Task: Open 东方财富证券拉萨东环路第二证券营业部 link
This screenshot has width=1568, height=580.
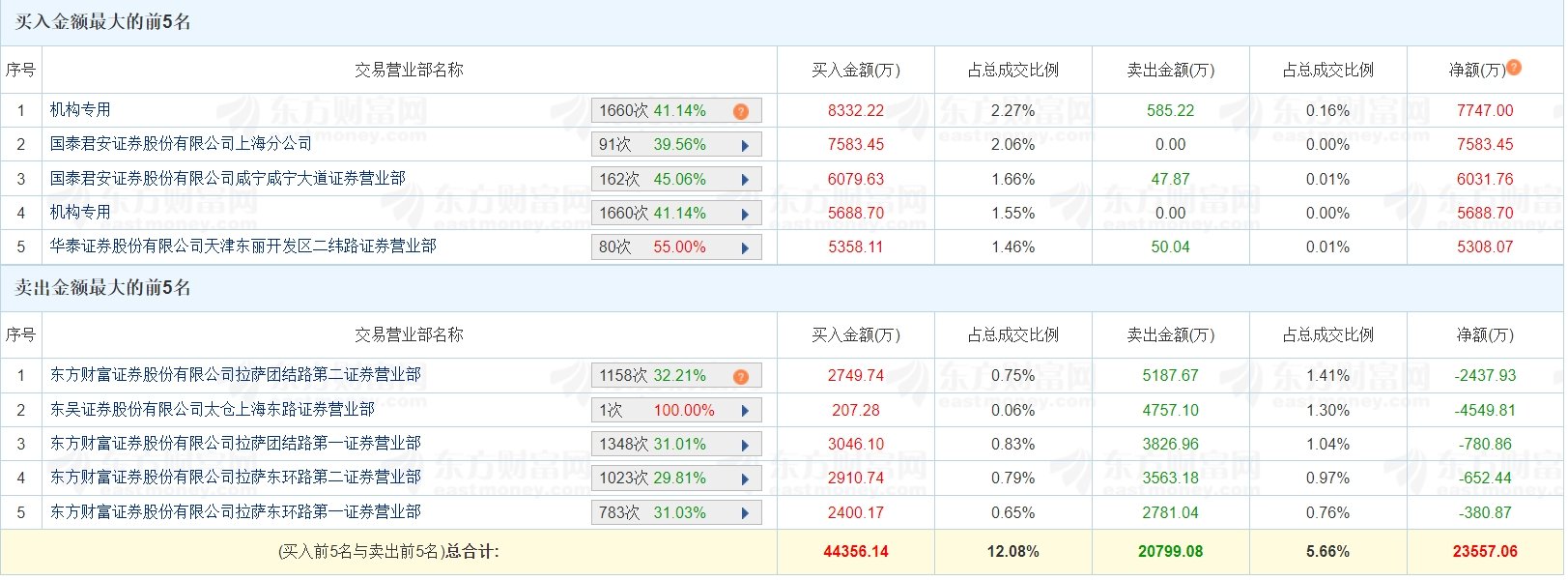Action: [x=236, y=477]
